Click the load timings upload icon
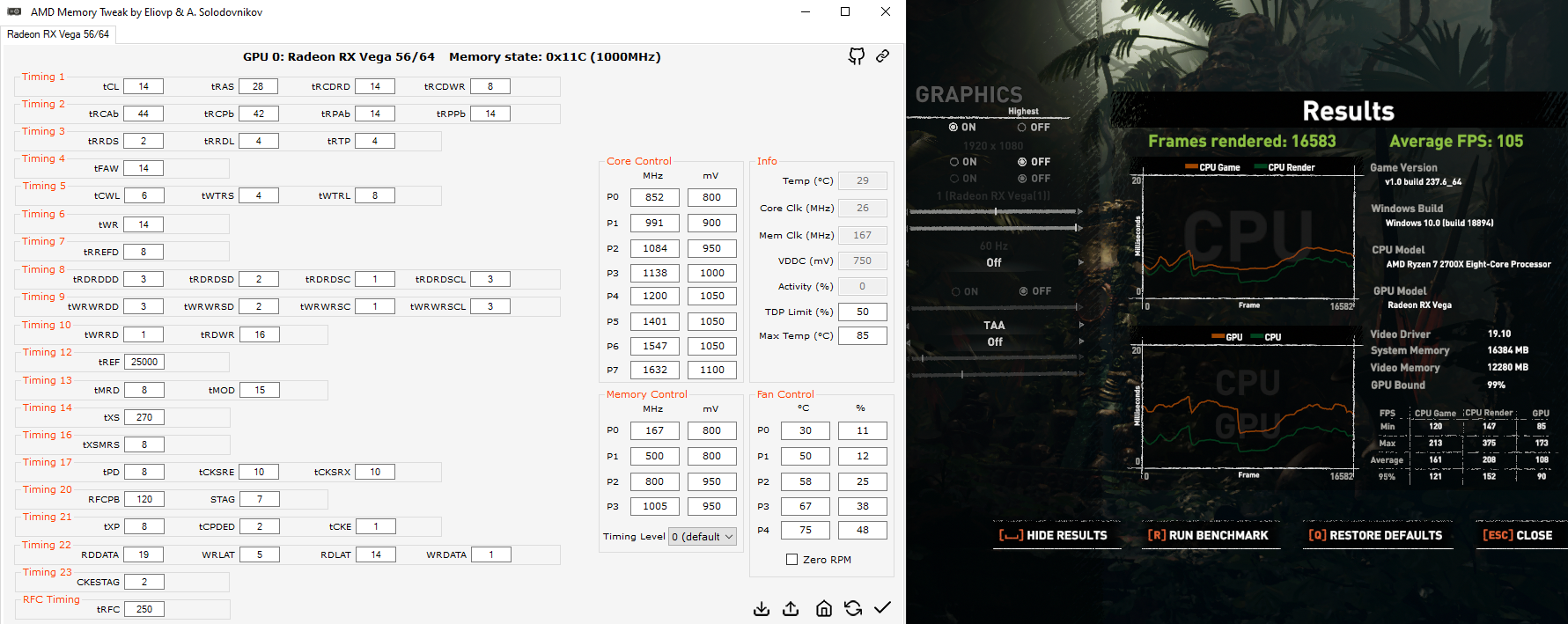The height and width of the screenshot is (624, 1568). (791, 608)
